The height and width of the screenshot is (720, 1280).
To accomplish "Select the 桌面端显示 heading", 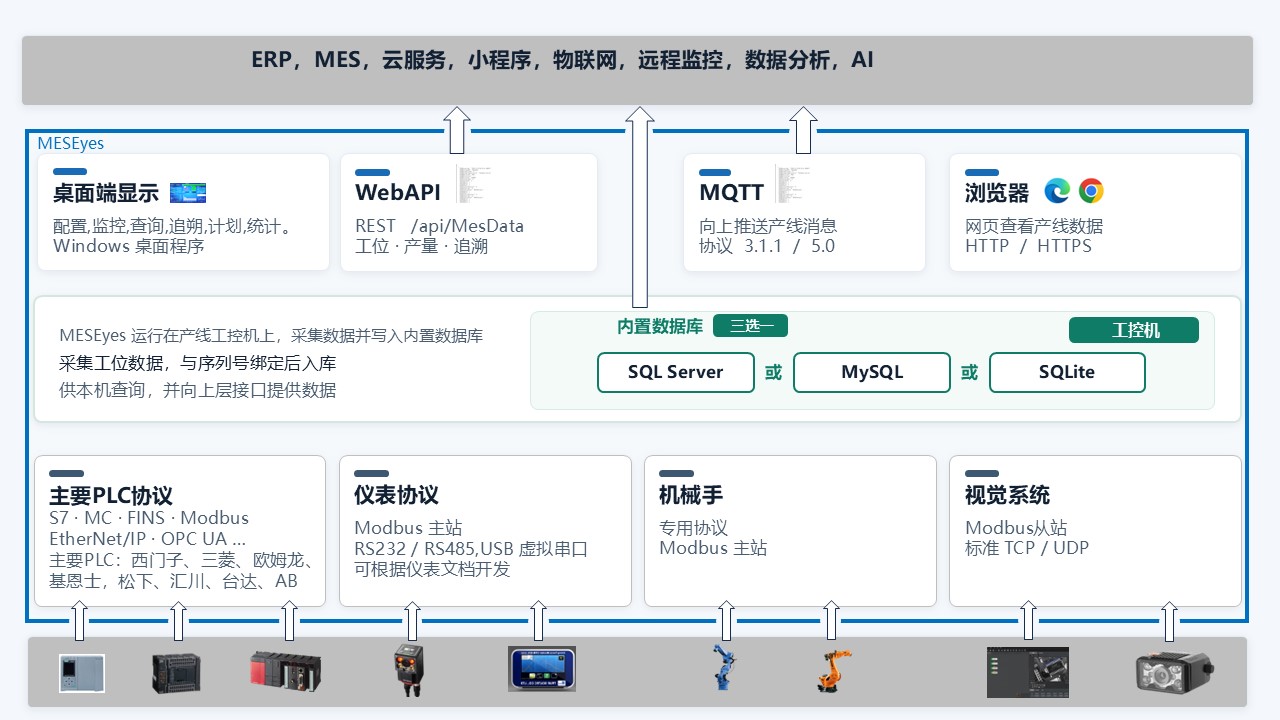I will (106, 193).
